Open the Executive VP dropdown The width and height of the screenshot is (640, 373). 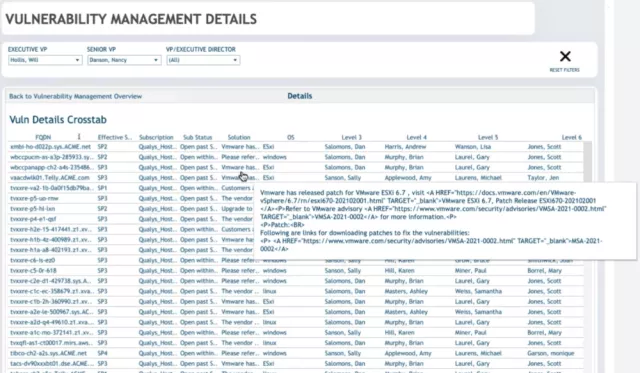click(45, 60)
